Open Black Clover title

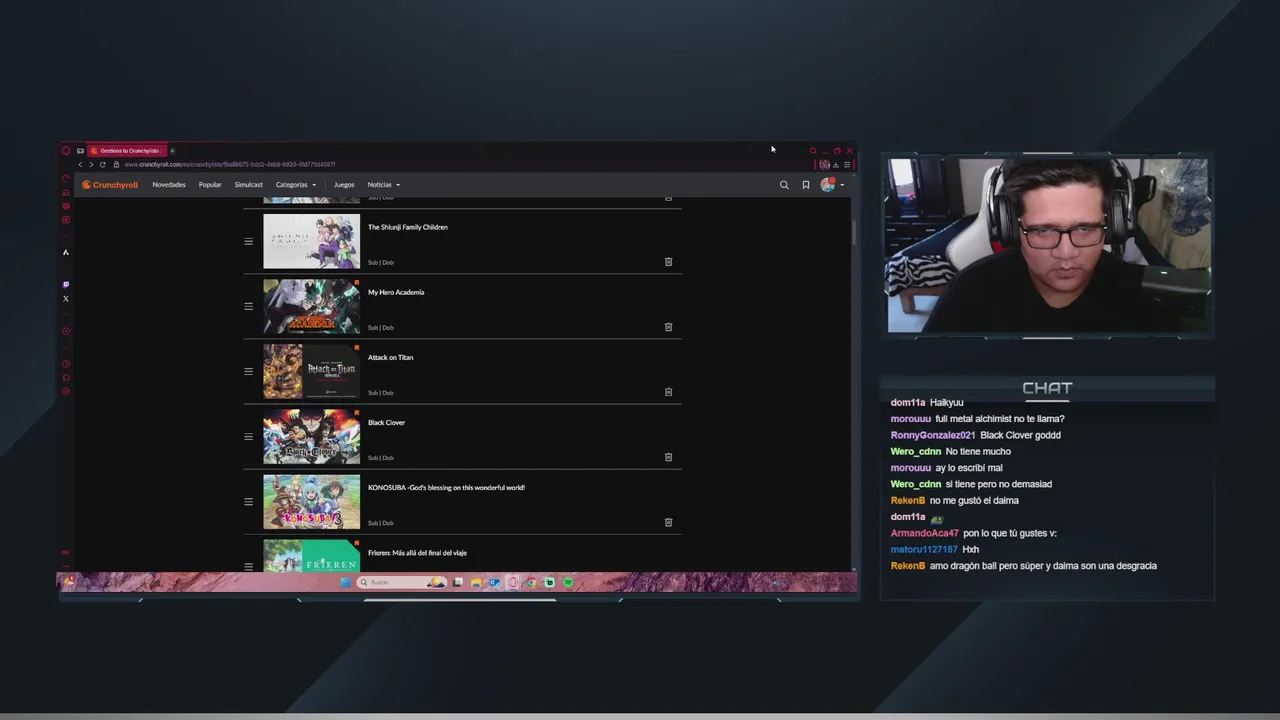(386, 422)
